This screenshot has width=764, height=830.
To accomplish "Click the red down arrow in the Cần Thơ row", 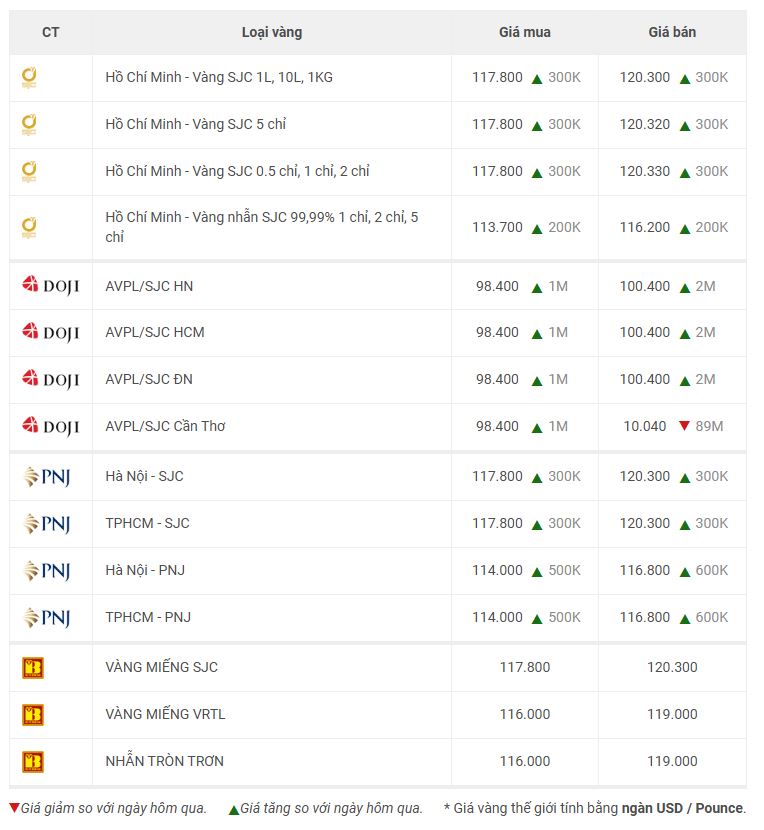I will pyautogui.click(x=684, y=426).
